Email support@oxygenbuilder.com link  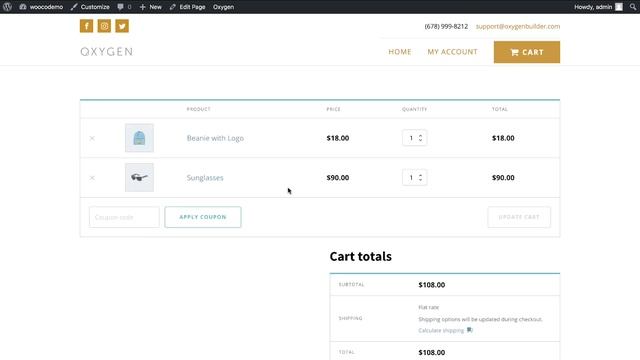pos(518,26)
